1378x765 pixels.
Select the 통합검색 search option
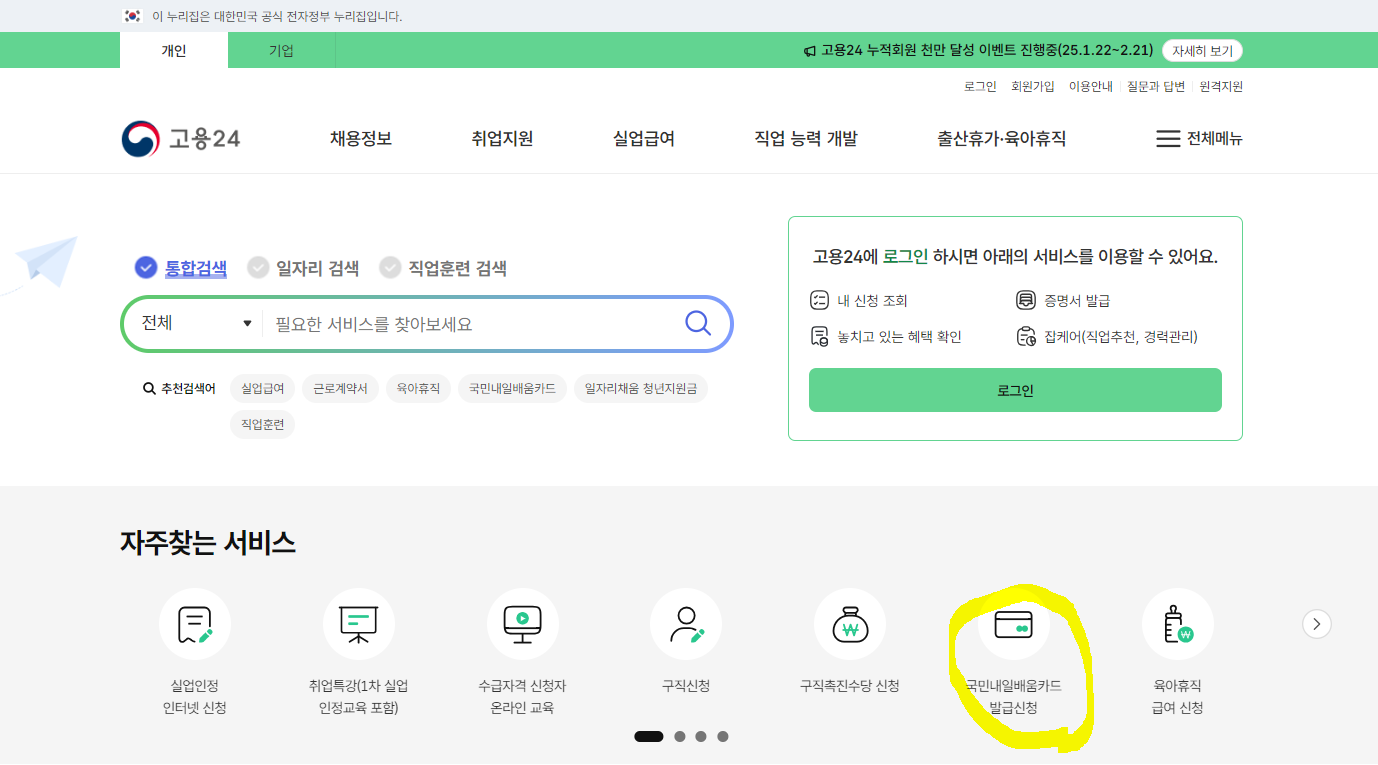(x=181, y=267)
